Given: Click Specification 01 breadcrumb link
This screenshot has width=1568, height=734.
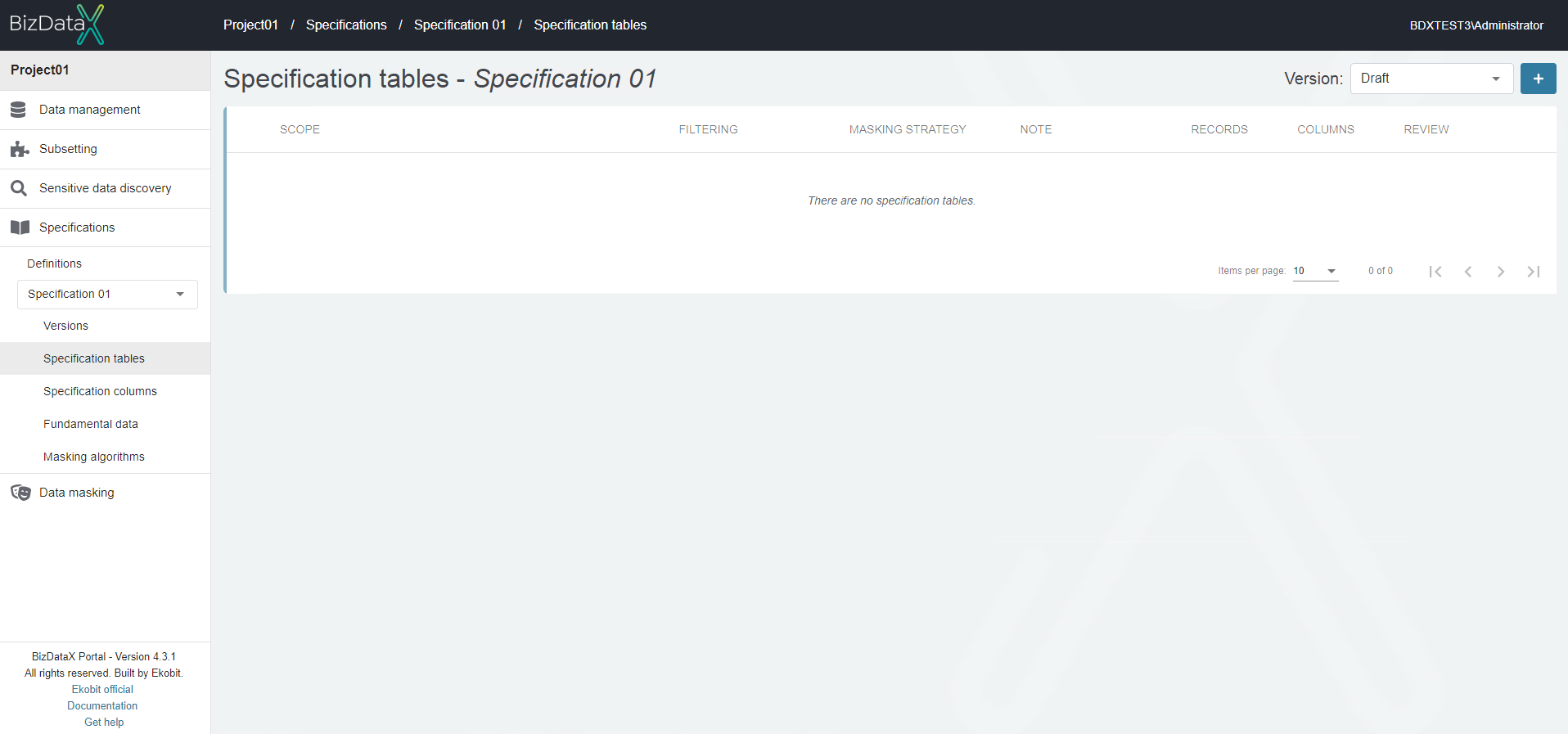Looking at the screenshot, I should (460, 25).
